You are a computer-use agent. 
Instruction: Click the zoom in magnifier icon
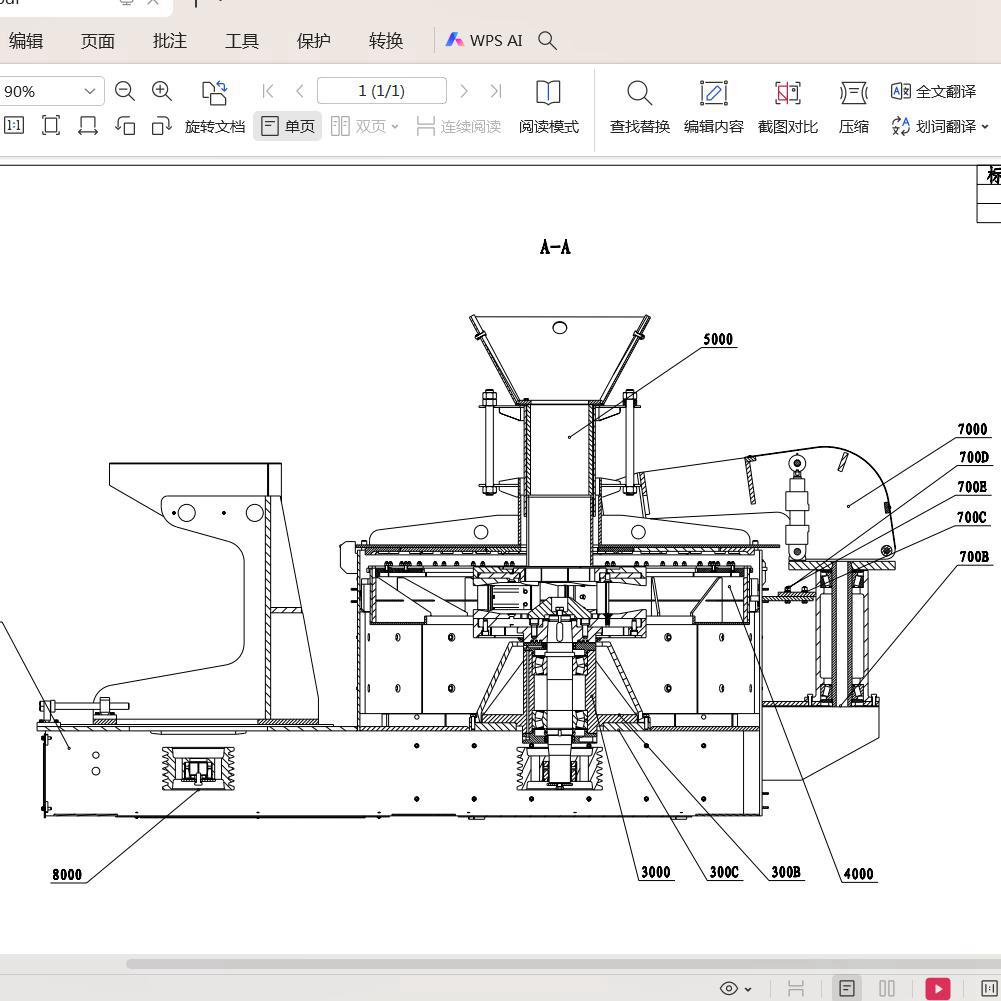coord(162,91)
